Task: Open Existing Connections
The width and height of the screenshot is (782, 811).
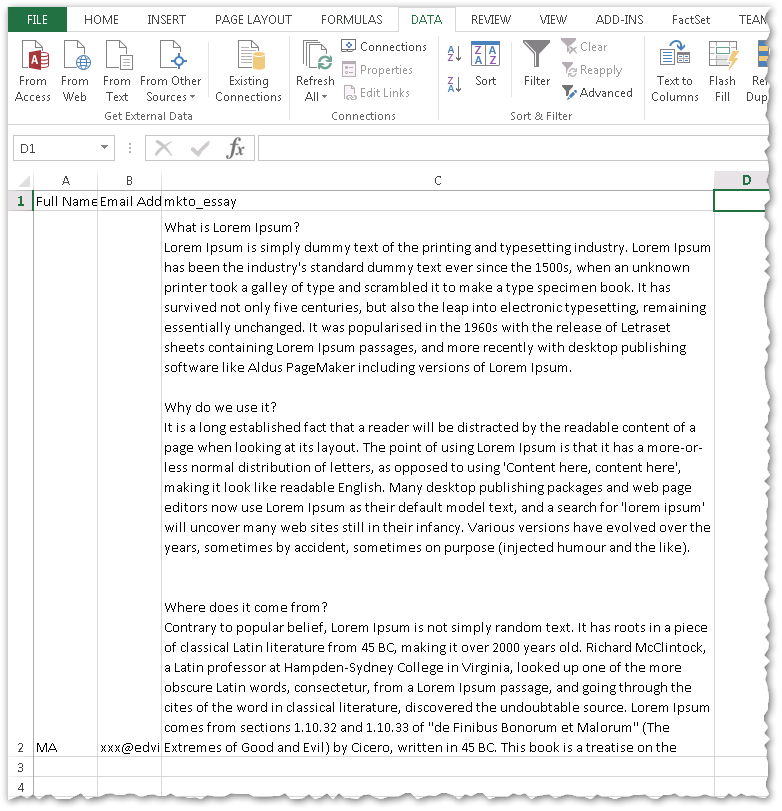Action: [248, 72]
